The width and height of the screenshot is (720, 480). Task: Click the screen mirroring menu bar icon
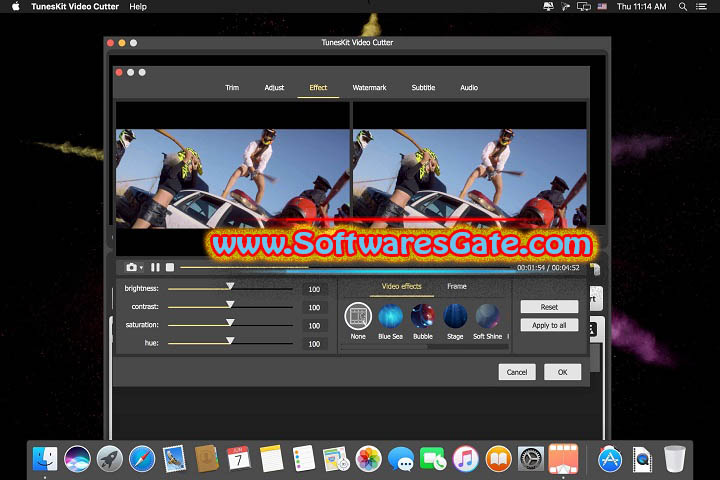pos(584,6)
